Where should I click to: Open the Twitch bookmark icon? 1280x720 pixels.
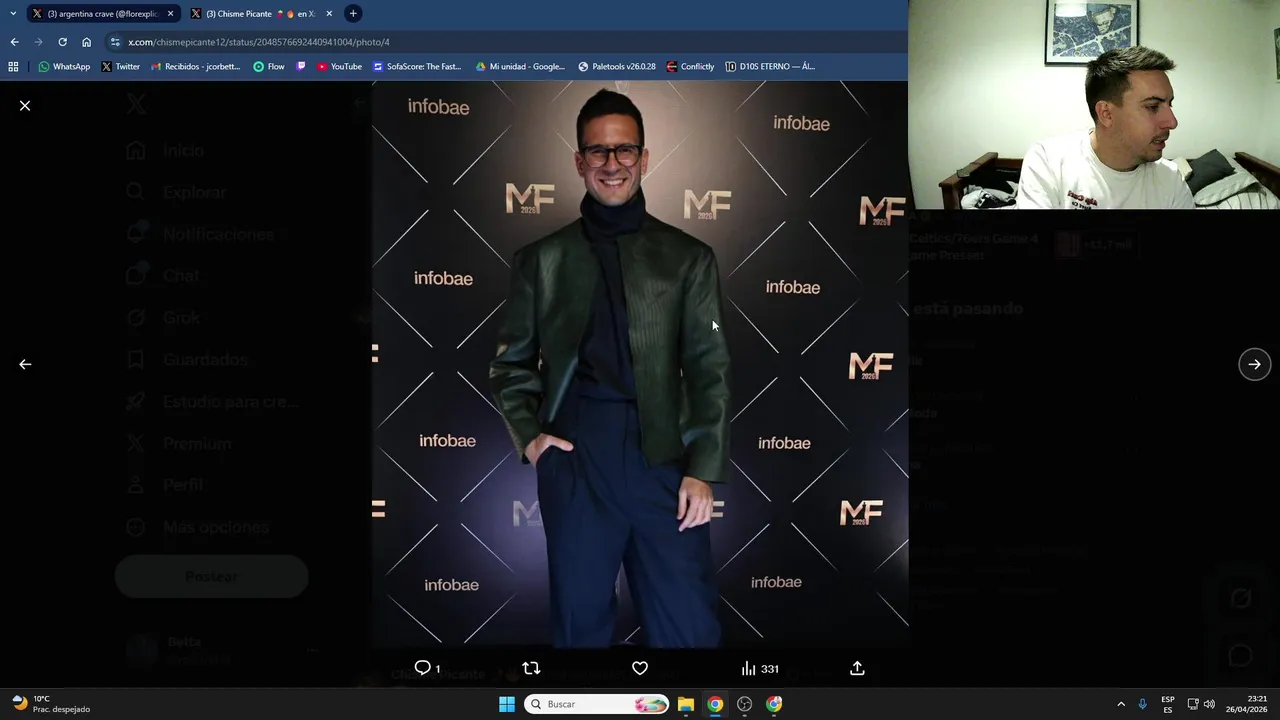coord(301,67)
